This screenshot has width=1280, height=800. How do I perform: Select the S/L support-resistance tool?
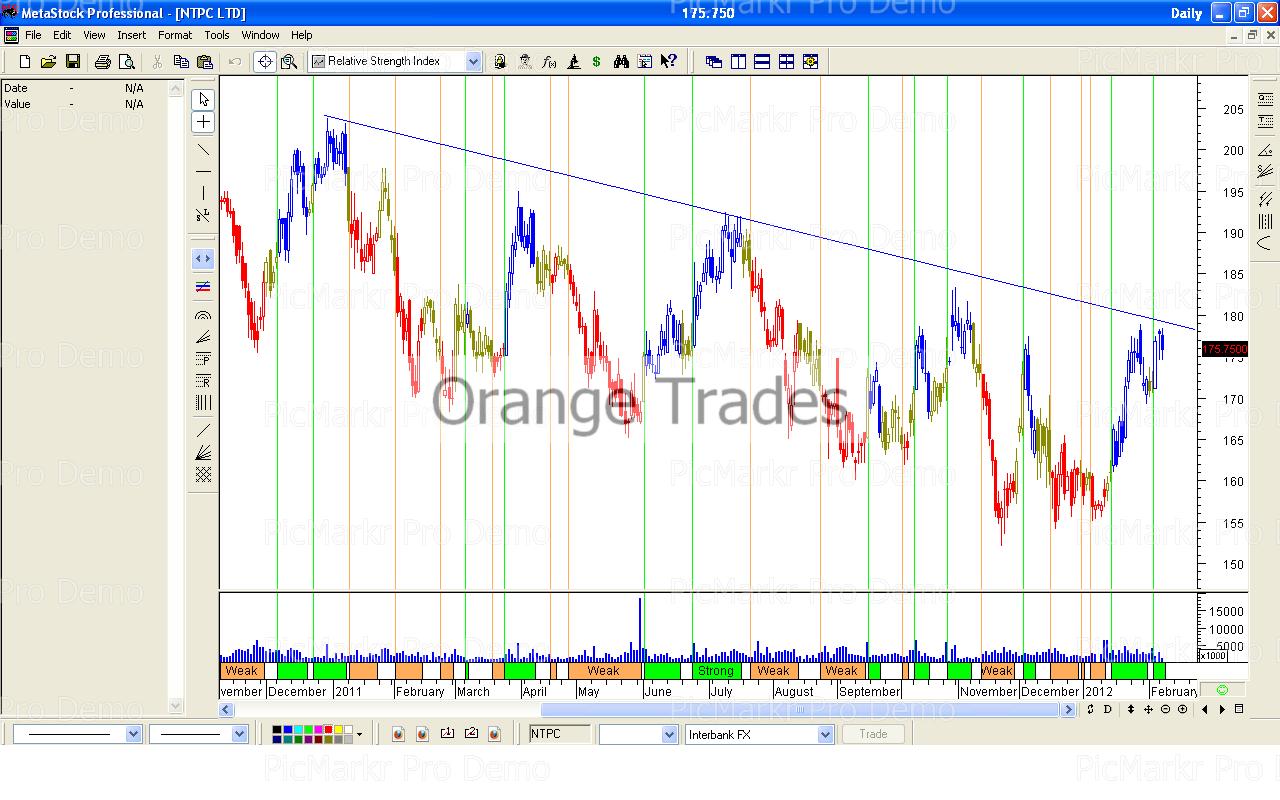pyautogui.click(x=203, y=215)
